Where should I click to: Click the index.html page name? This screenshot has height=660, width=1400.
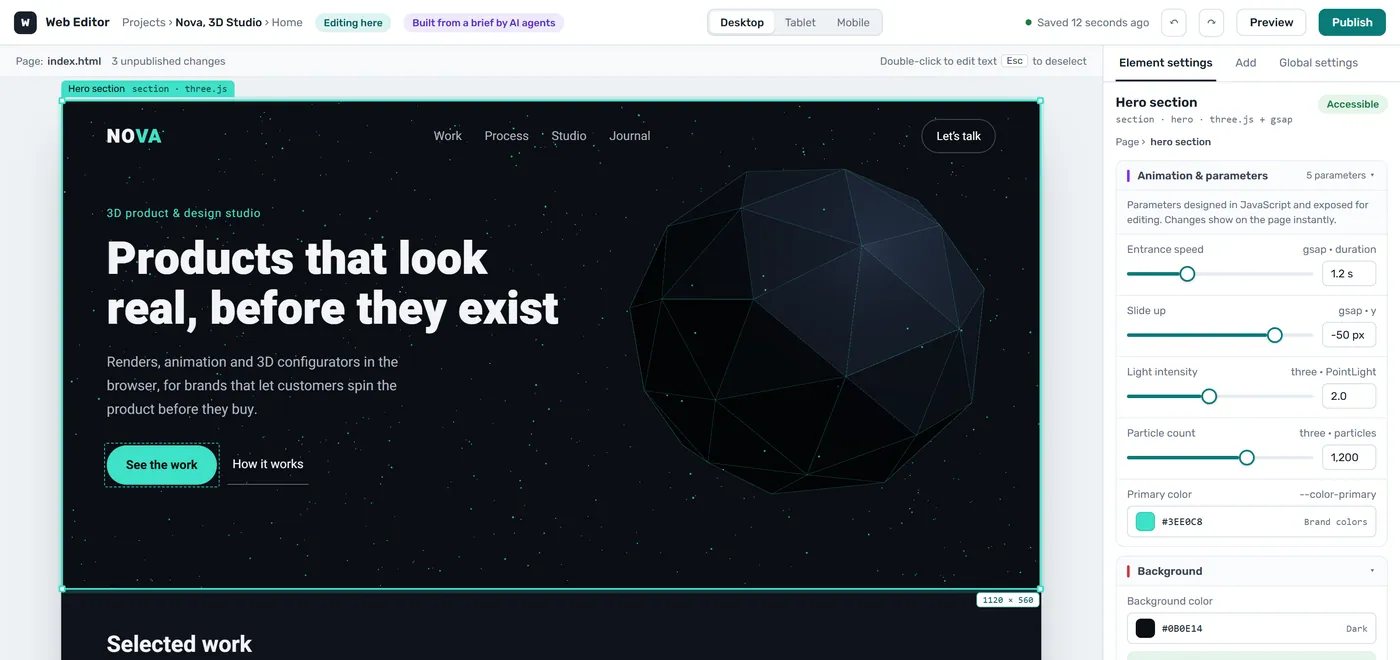click(x=74, y=61)
